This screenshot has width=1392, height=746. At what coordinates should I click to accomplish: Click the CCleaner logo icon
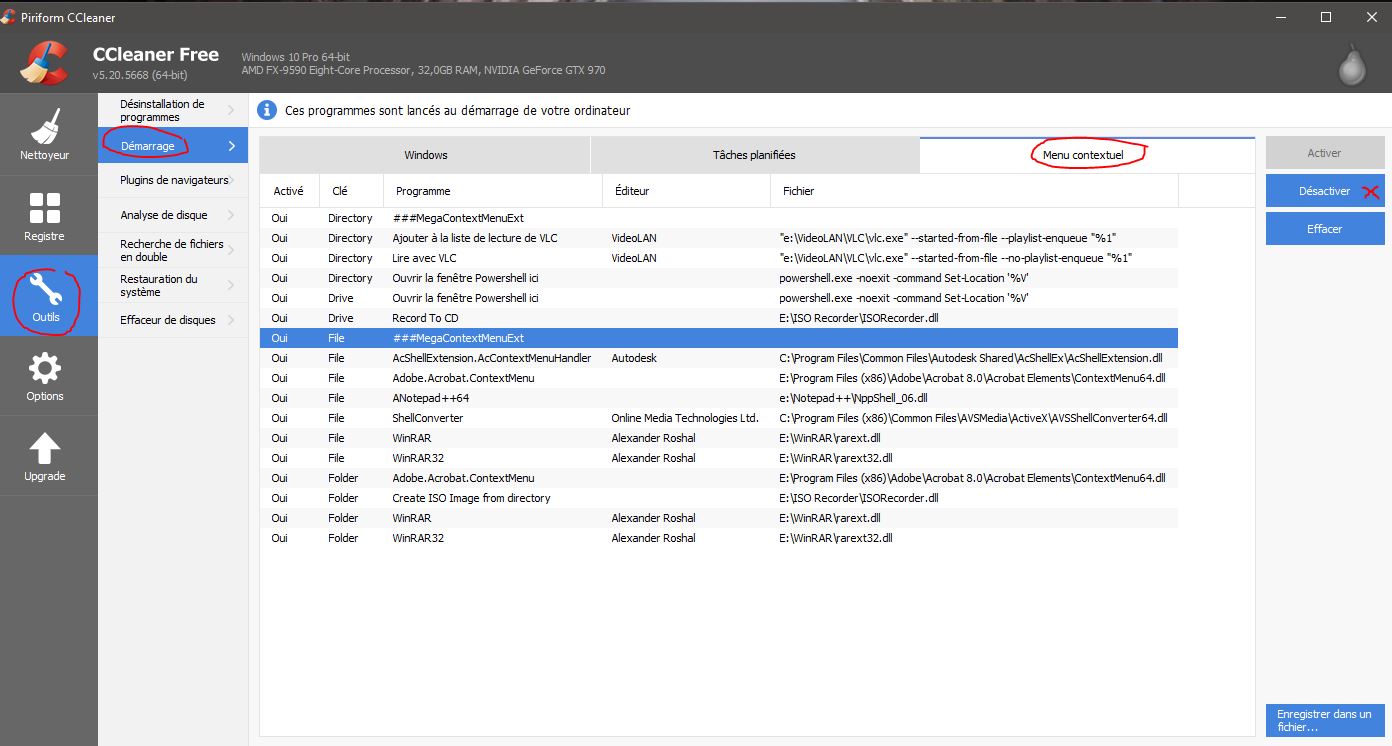click(44, 62)
